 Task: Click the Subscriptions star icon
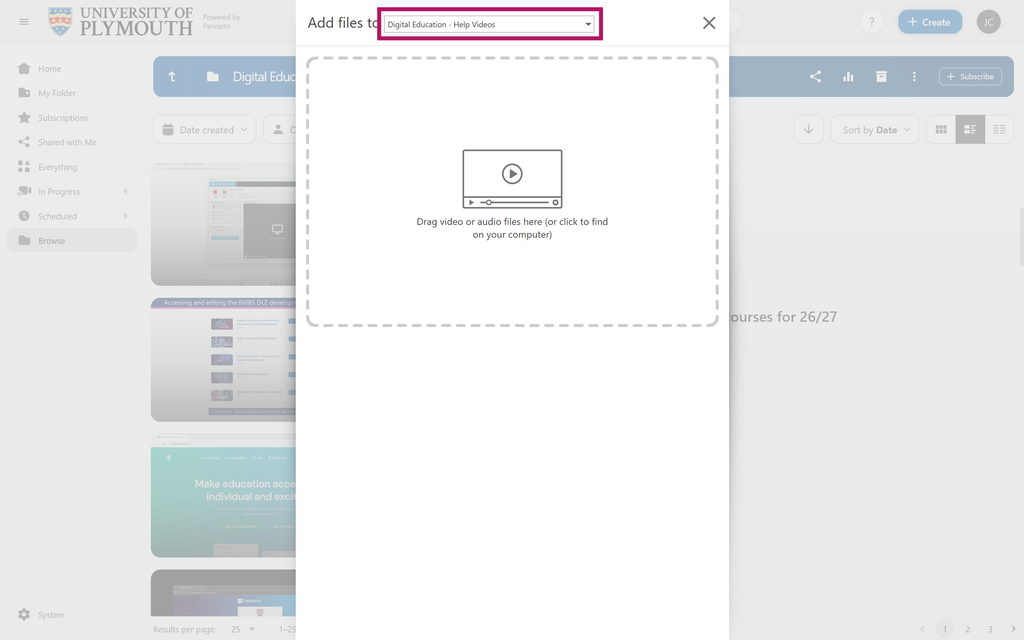coord(24,118)
